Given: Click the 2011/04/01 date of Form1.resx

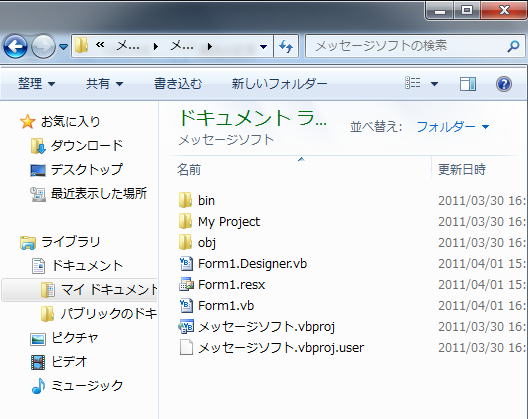Looking at the screenshot, I should coord(482,285).
